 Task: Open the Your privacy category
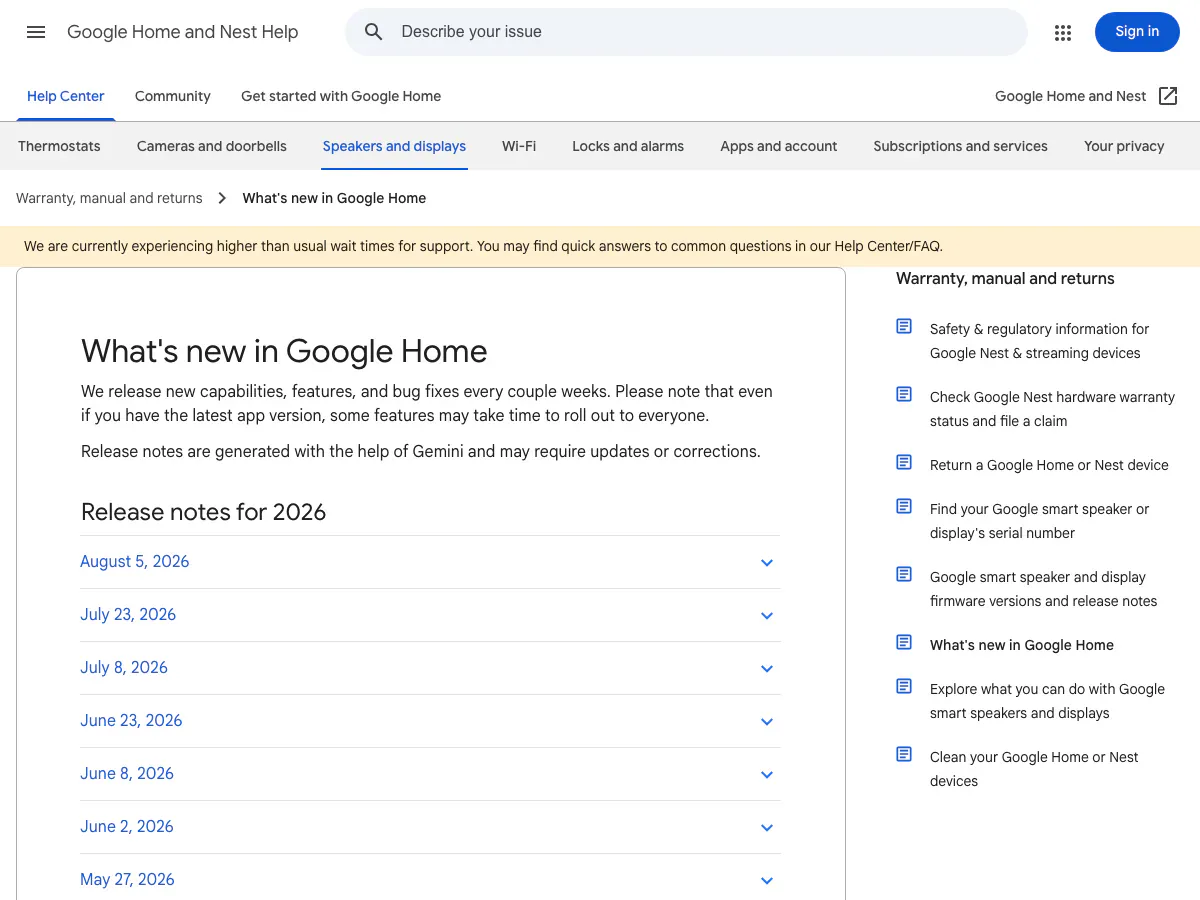point(1124,146)
